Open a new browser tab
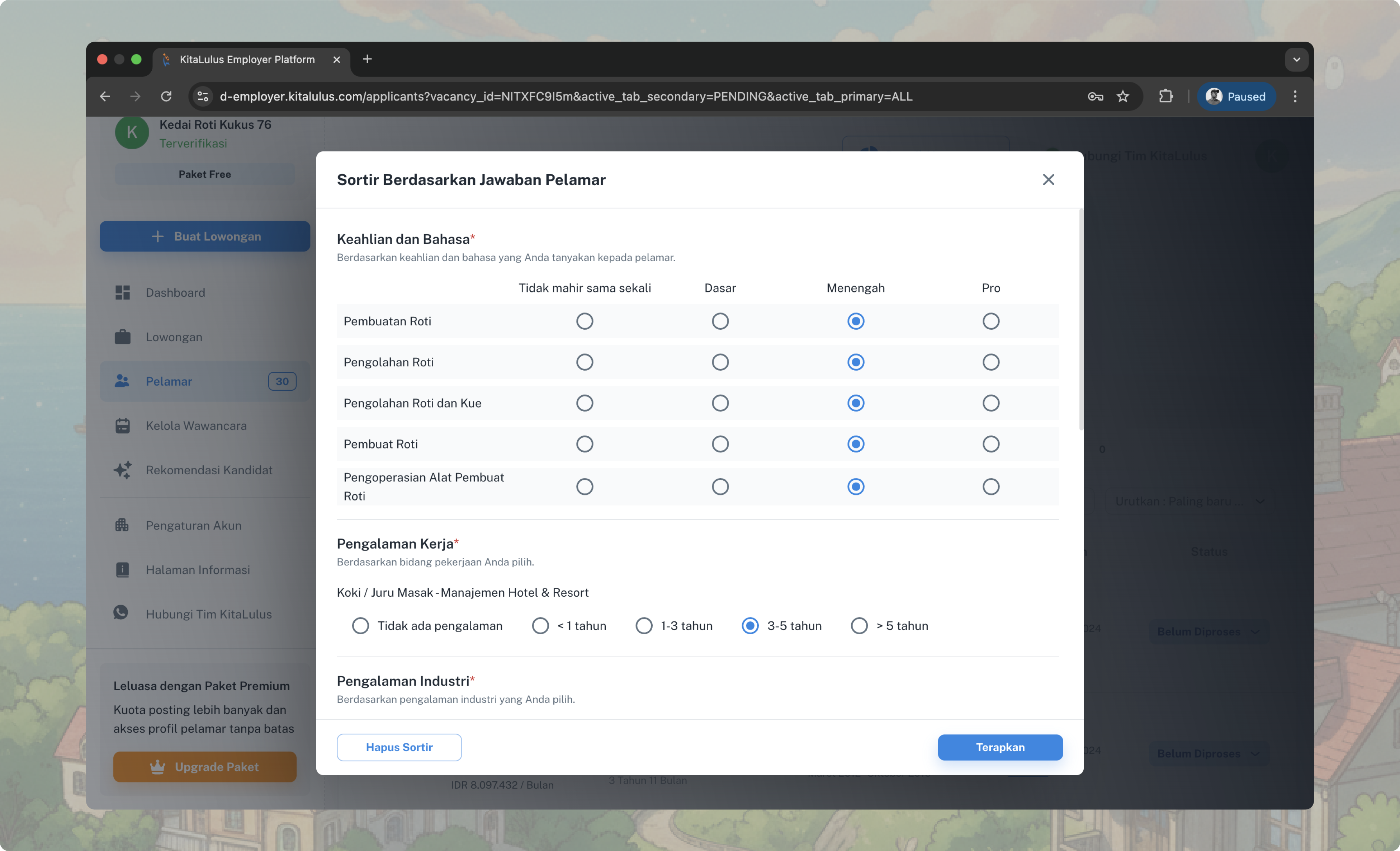 pyautogui.click(x=367, y=59)
